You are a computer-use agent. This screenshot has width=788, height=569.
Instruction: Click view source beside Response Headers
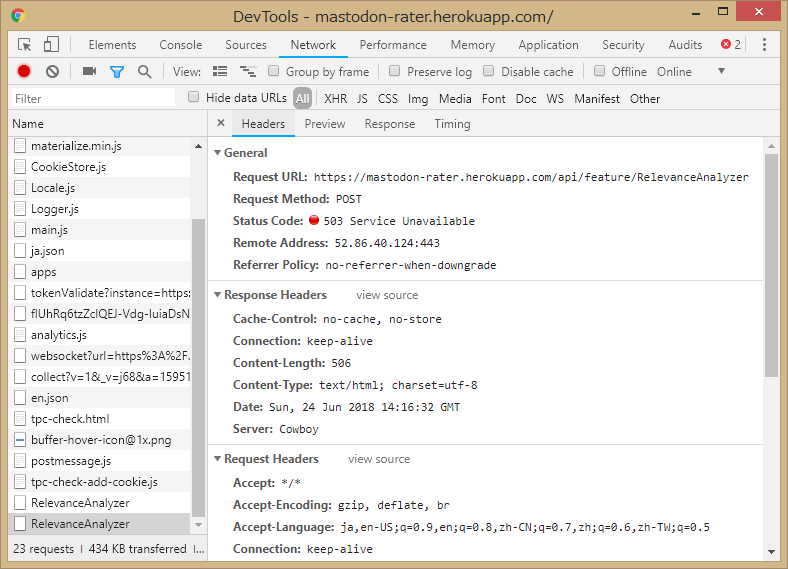(387, 295)
